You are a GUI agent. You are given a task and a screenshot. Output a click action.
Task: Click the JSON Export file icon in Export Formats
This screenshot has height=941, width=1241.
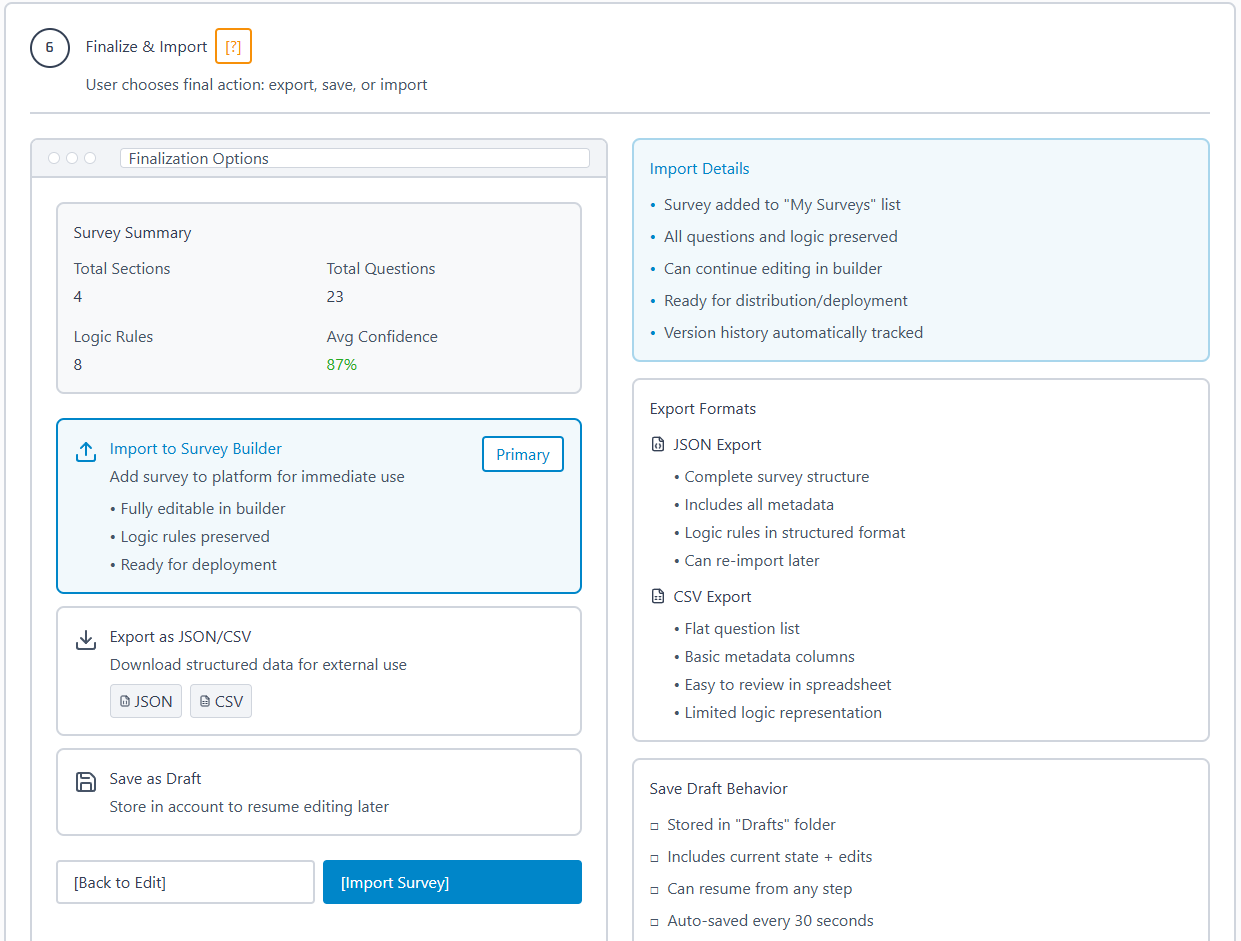click(x=657, y=445)
